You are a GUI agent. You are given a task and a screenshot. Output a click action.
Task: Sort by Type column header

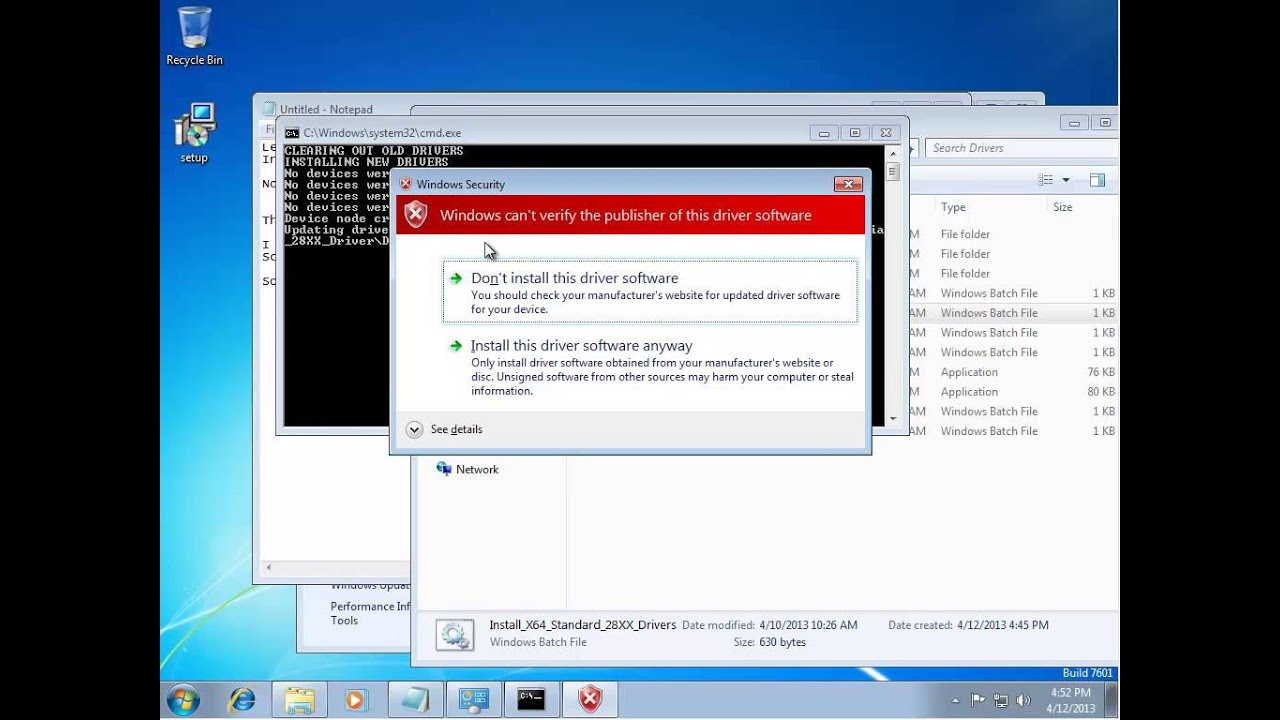click(x=953, y=207)
